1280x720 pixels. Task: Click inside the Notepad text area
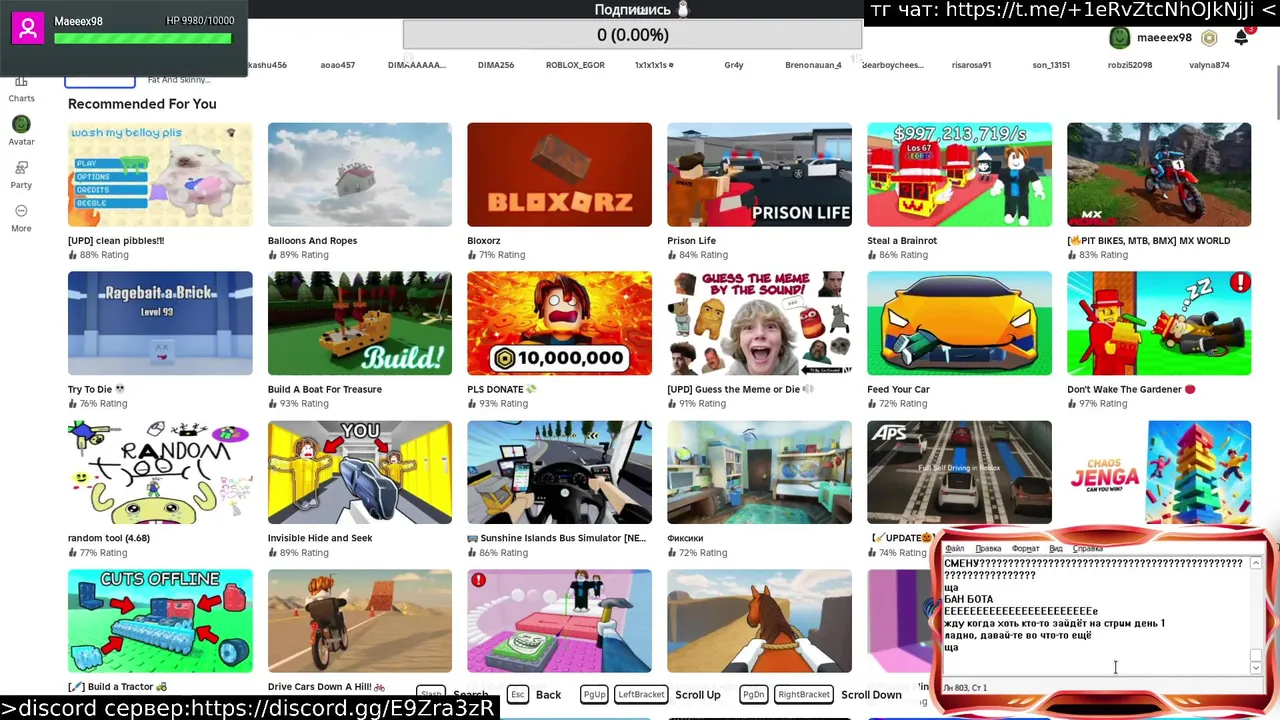1096,616
